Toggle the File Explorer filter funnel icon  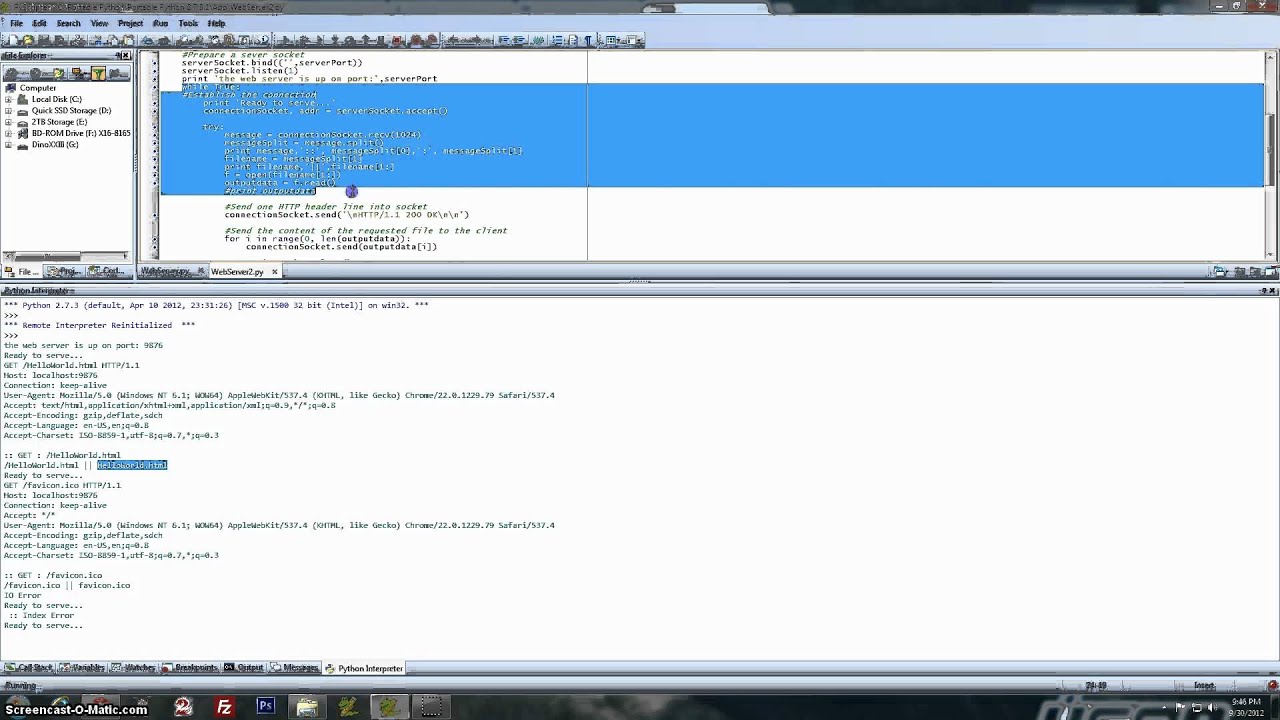pos(98,73)
